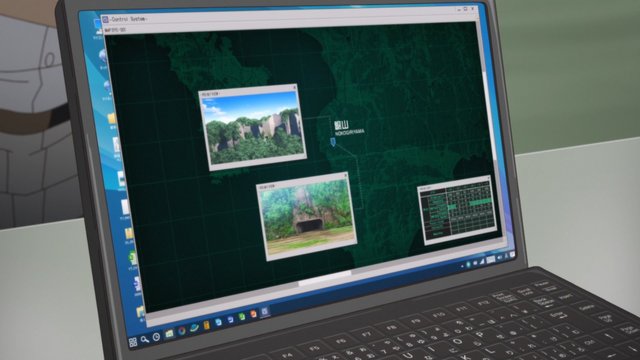The image size is (640, 360).
Task: Open the notification icon at tray end
Action: (512, 255)
